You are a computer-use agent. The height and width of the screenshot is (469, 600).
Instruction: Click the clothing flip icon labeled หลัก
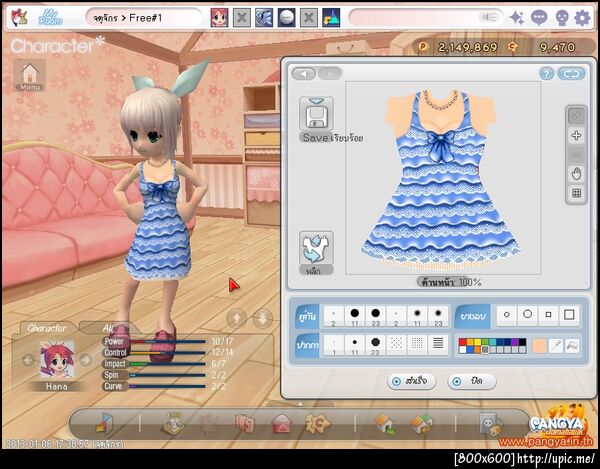316,248
